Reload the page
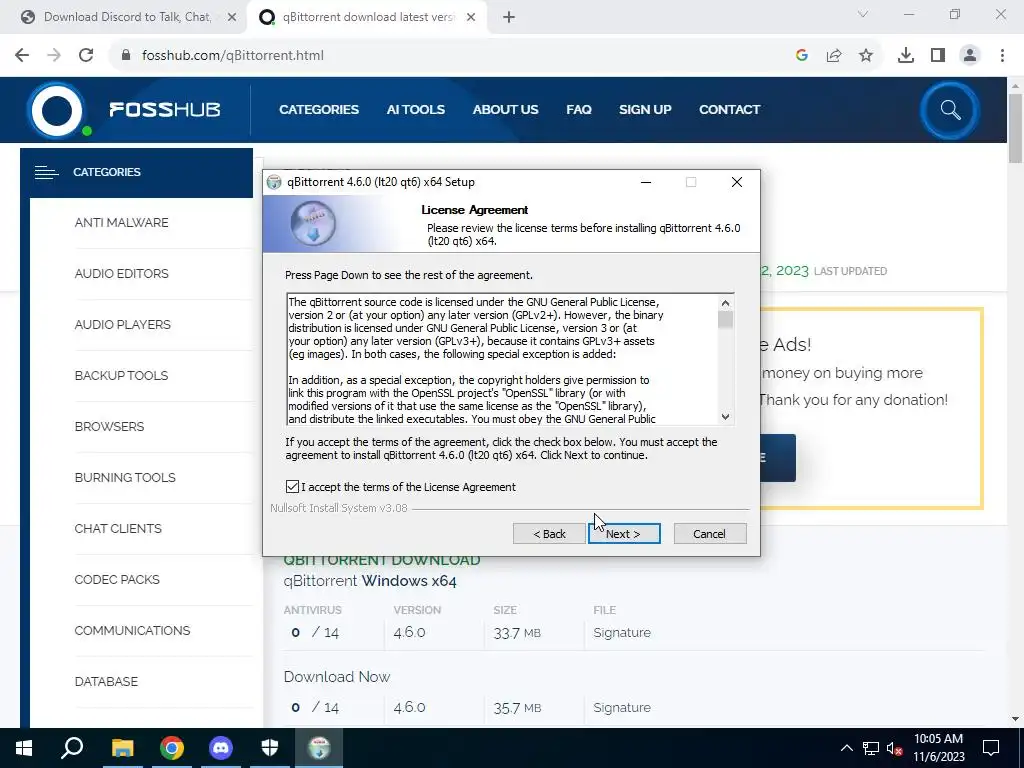Image resolution: width=1024 pixels, height=768 pixels. click(x=86, y=56)
